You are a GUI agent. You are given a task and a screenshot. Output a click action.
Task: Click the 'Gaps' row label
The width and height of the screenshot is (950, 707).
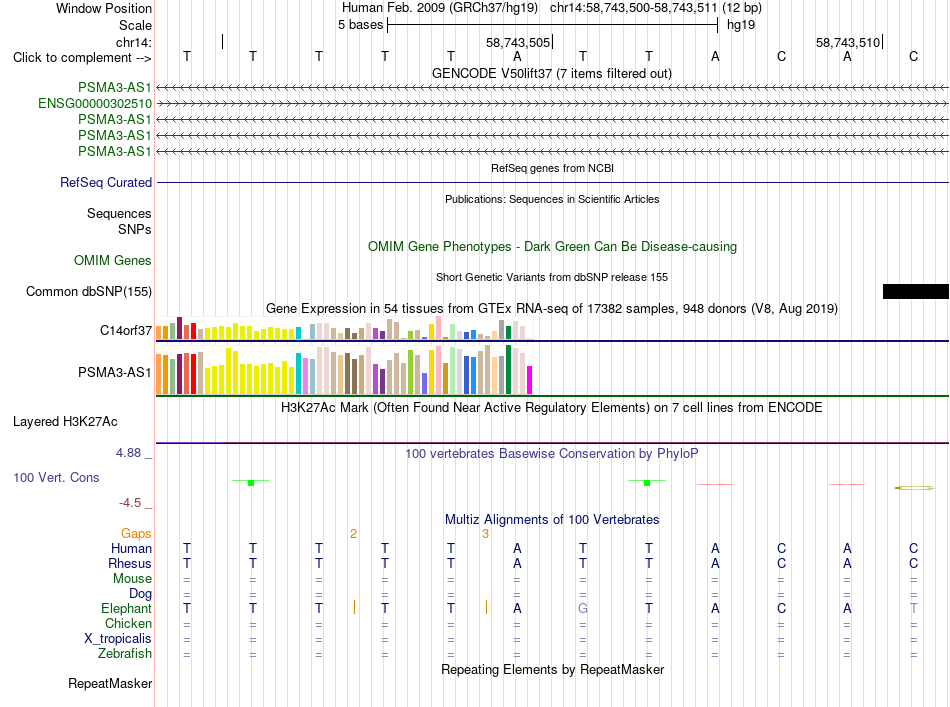(136, 533)
